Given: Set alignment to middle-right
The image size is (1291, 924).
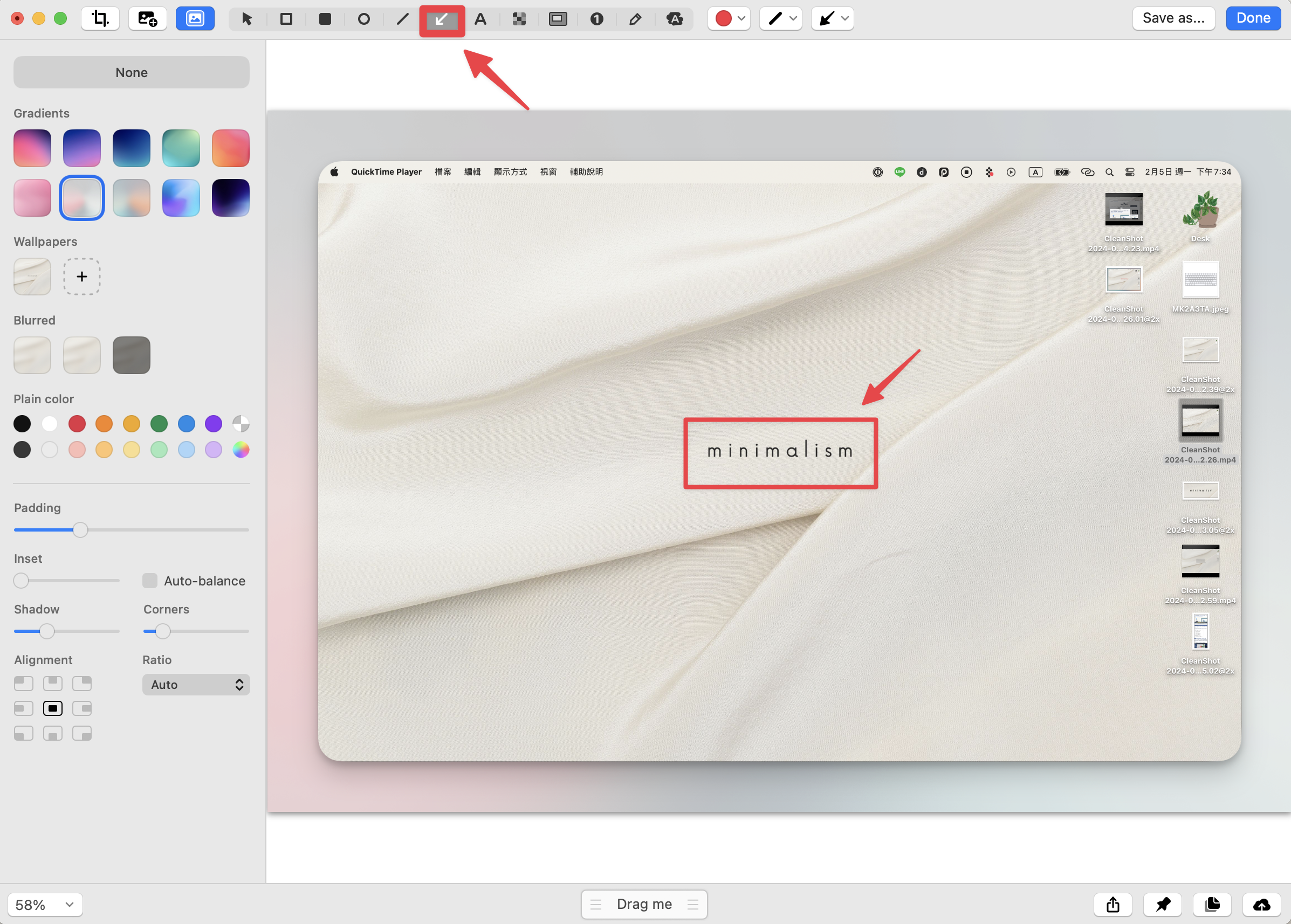Looking at the screenshot, I should click(x=82, y=708).
